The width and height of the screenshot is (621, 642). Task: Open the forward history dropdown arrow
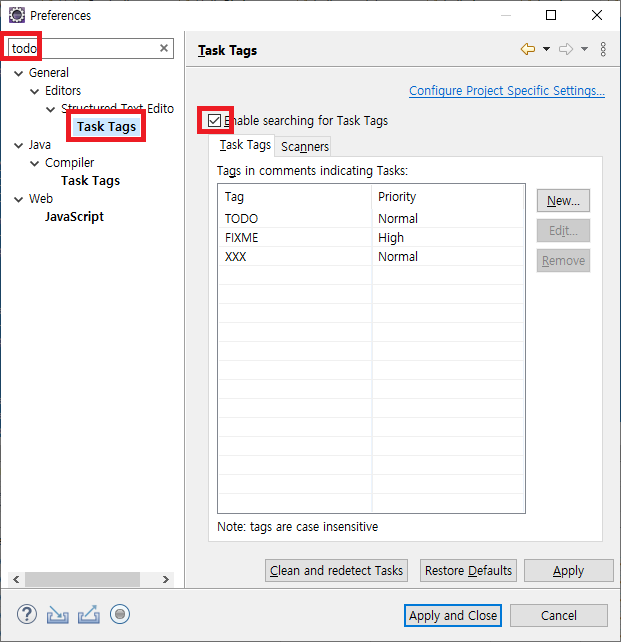585,49
